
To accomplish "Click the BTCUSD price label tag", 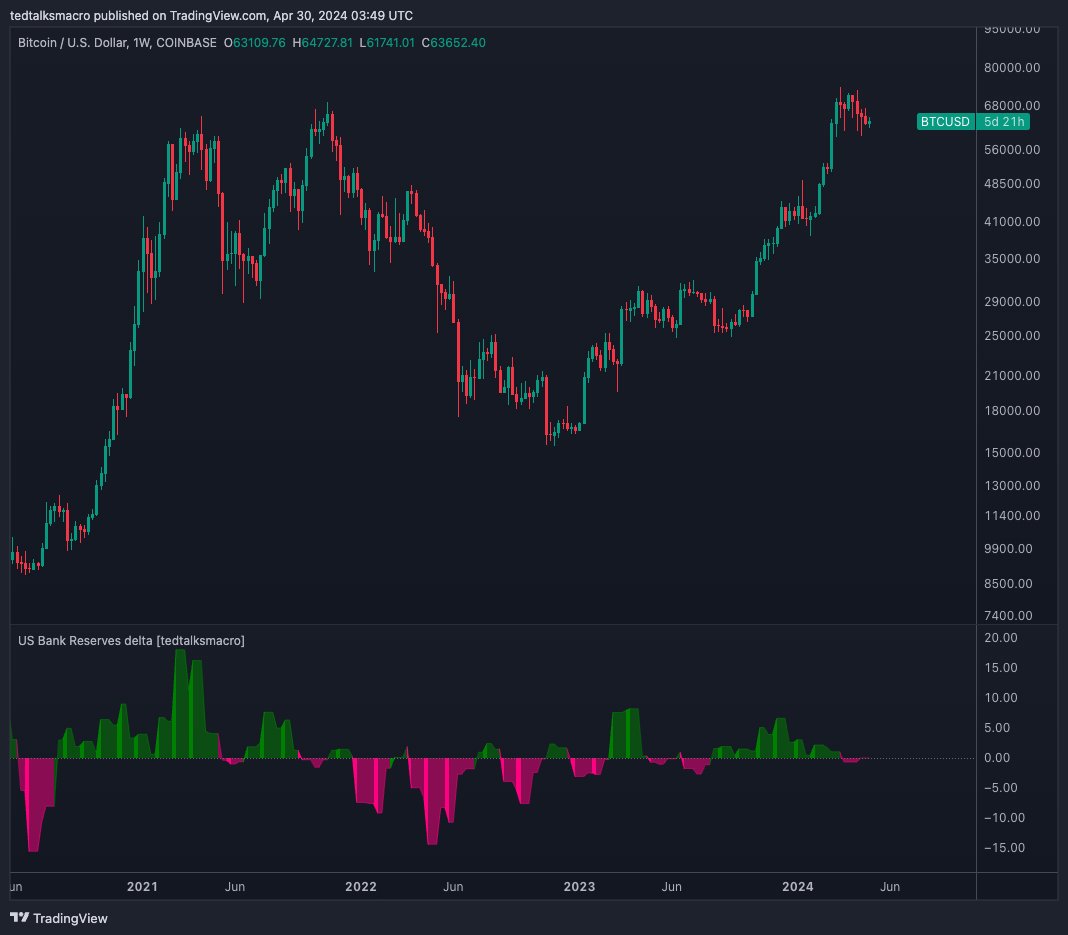I will (x=945, y=121).
